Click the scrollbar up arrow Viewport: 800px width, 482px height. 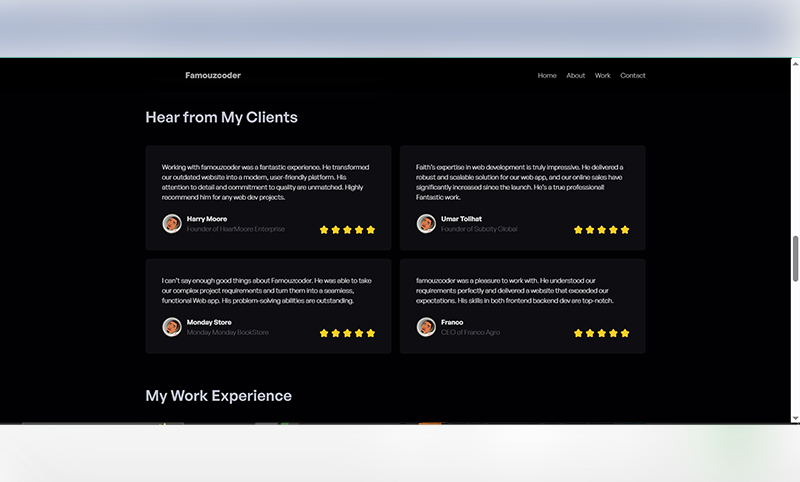pos(795,64)
